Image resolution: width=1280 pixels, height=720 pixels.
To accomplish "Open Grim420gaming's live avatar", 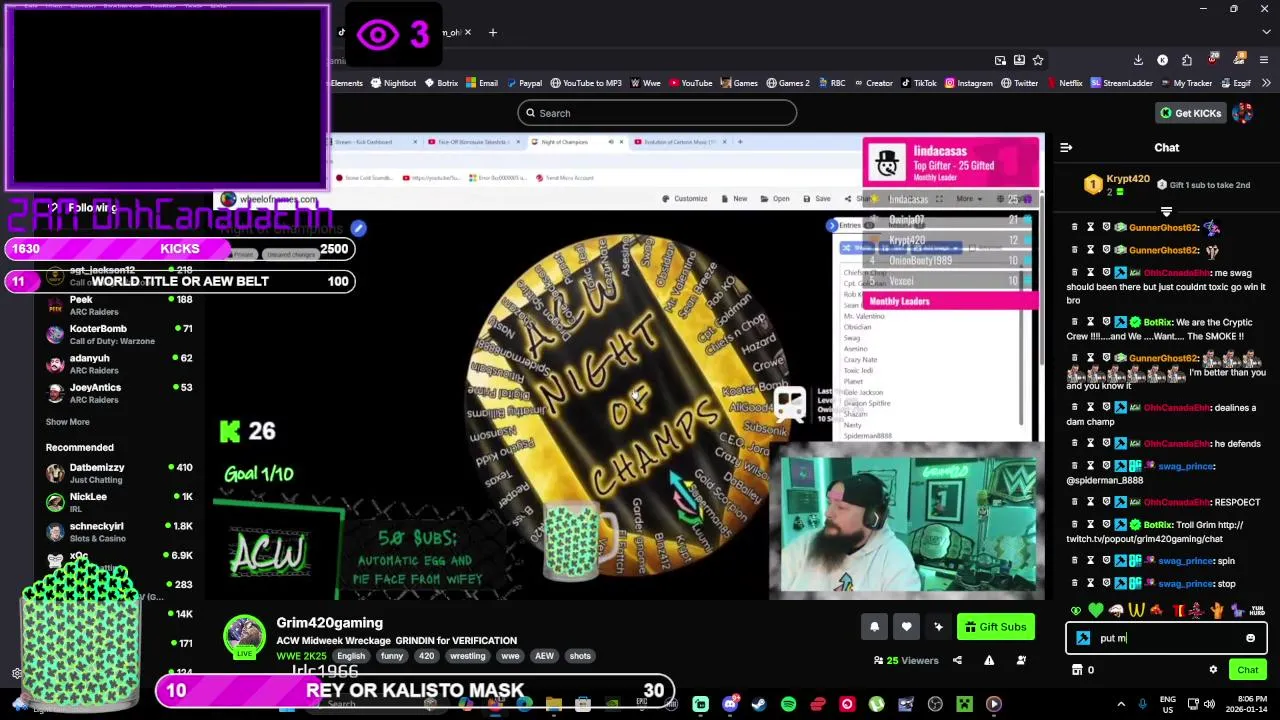I will coord(244,636).
